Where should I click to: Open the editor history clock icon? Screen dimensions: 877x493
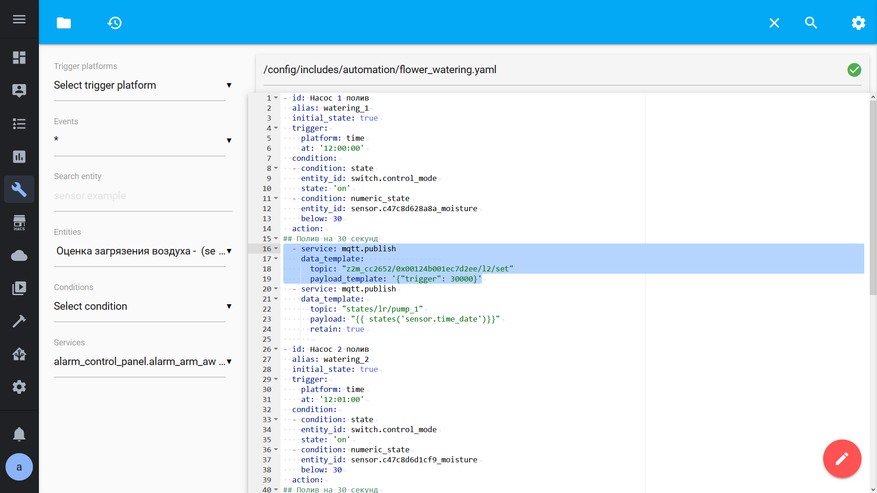click(x=115, y=23)
